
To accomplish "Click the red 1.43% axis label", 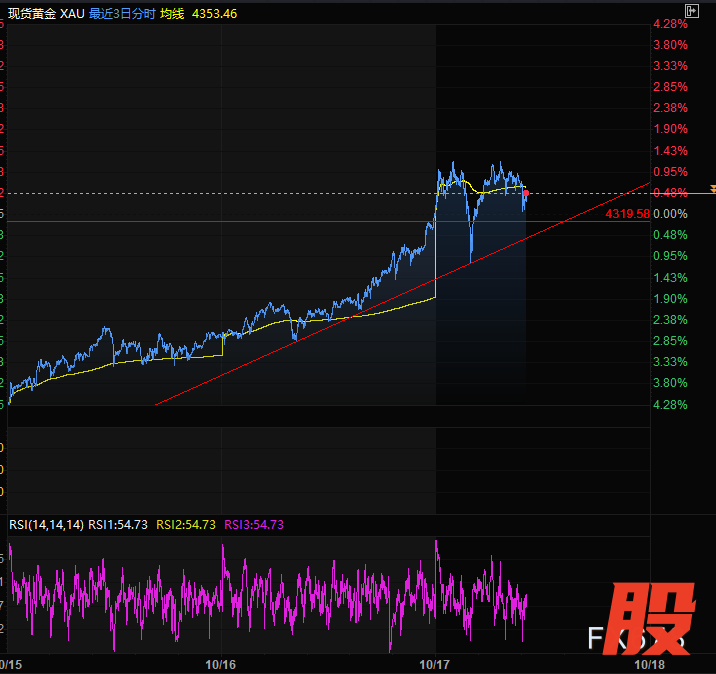I will tap(669, 150).
